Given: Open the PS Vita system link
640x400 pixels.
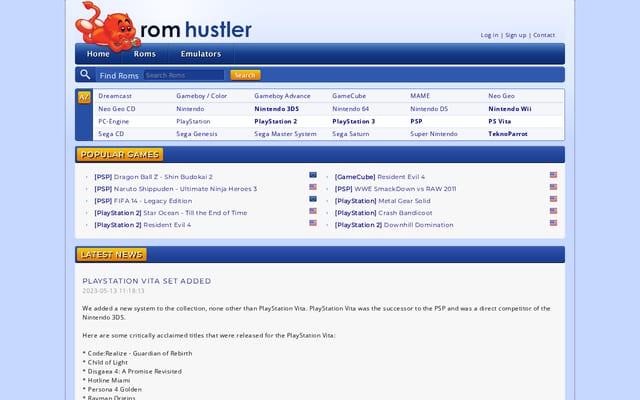Looking at the screenshot, I should tap(500, 122).
